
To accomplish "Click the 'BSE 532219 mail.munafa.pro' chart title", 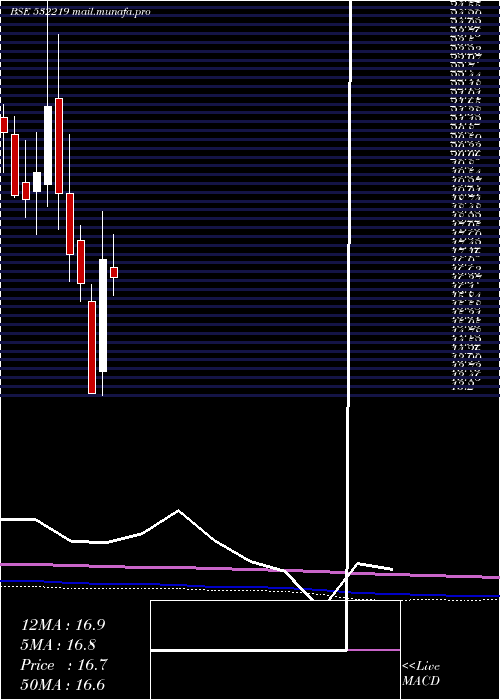I will (80, 12).
